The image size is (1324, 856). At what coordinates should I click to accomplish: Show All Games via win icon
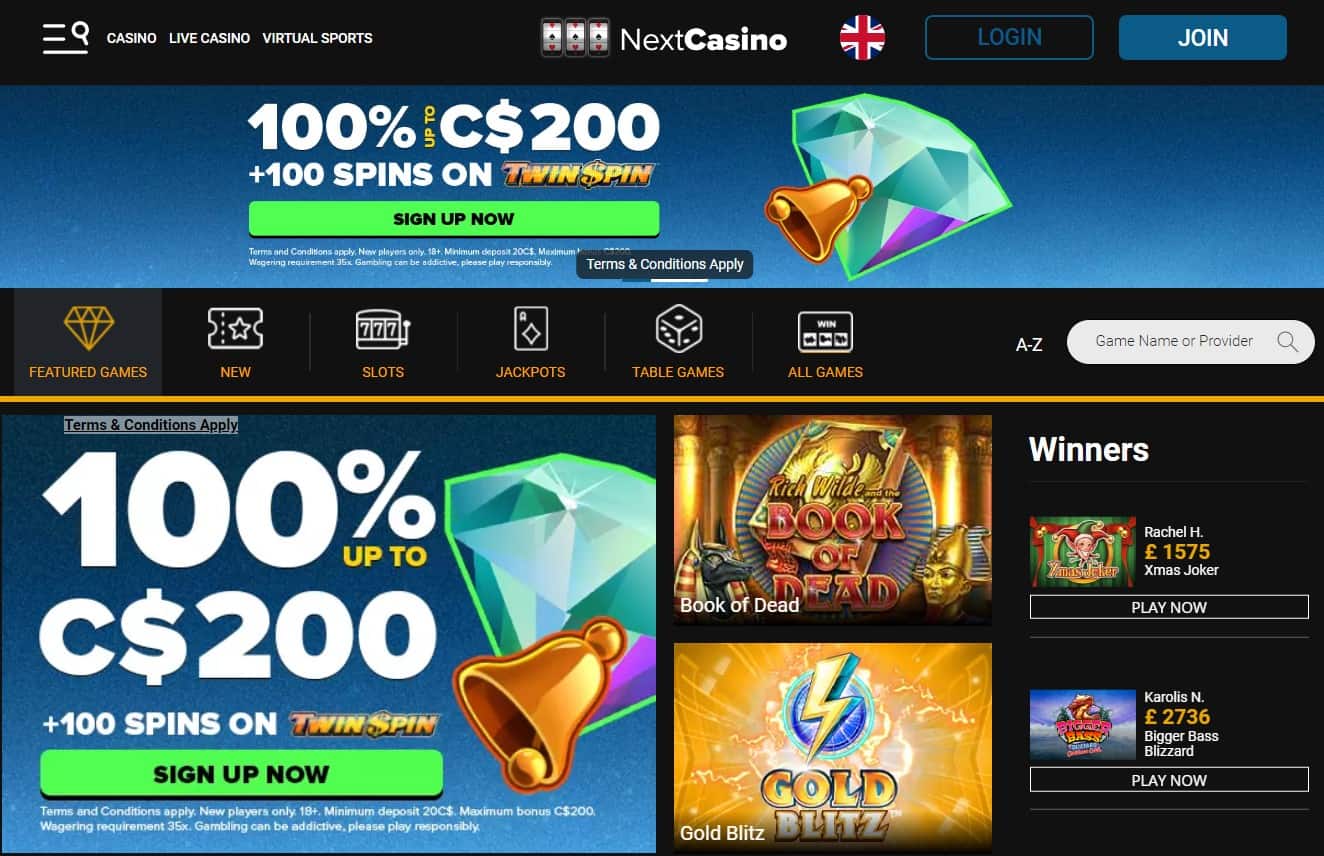click(x=825, y=332)
